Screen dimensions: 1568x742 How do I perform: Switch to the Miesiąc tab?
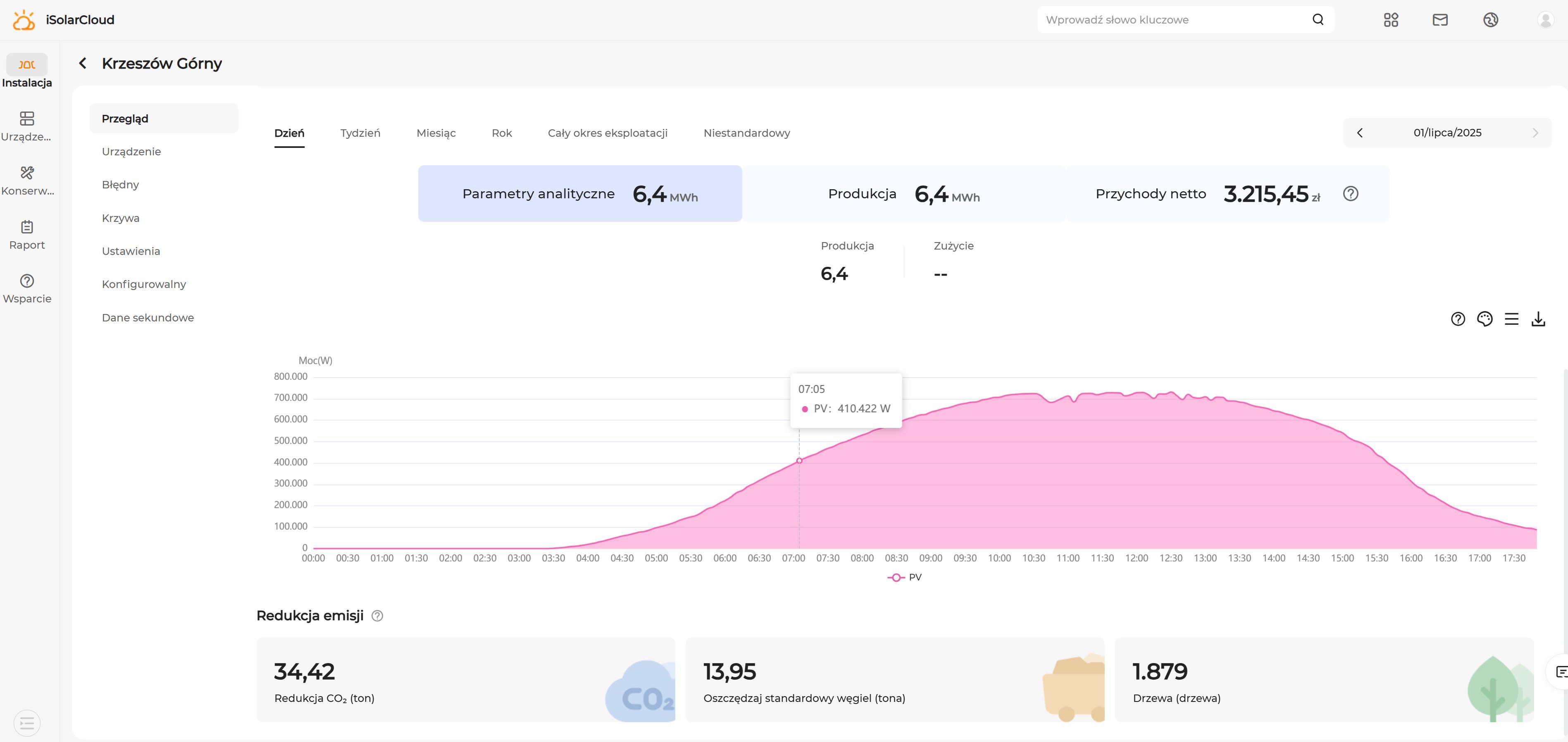coord(436,133)
